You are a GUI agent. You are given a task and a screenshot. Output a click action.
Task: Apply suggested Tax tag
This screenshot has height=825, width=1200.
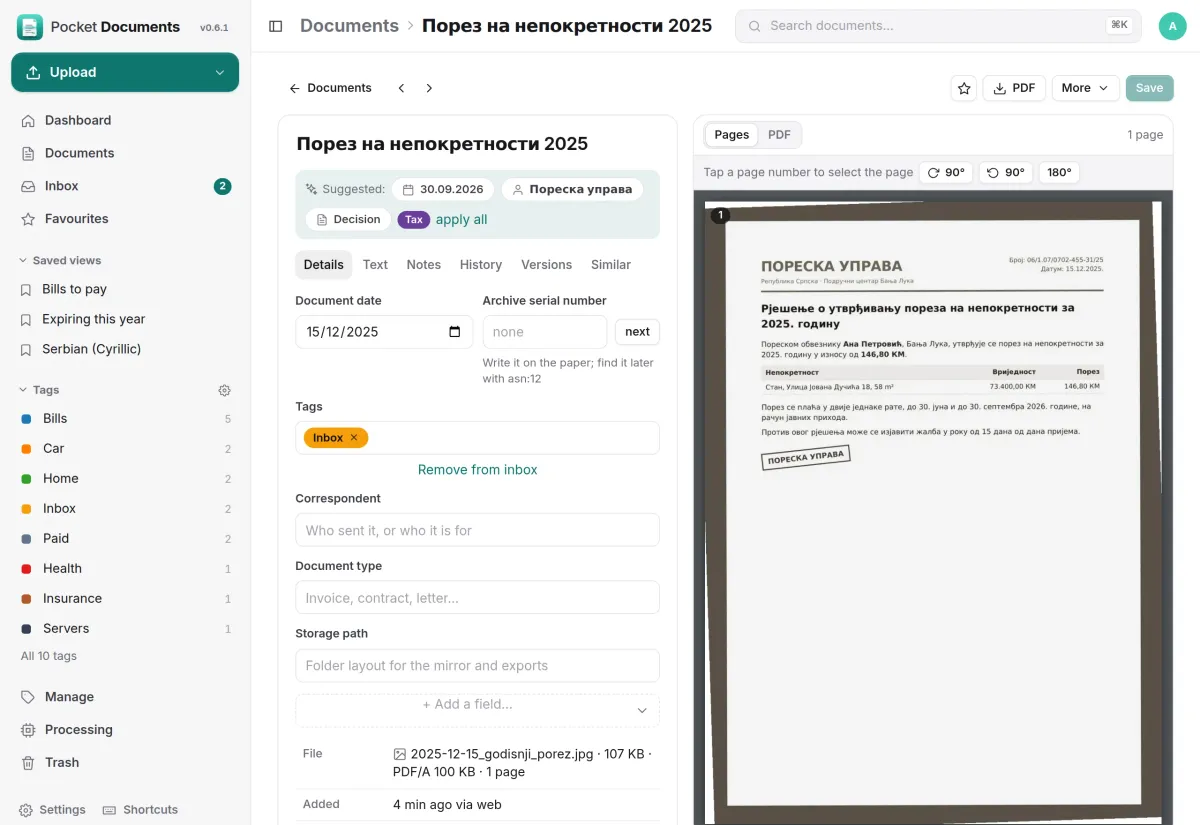(414, 220)
